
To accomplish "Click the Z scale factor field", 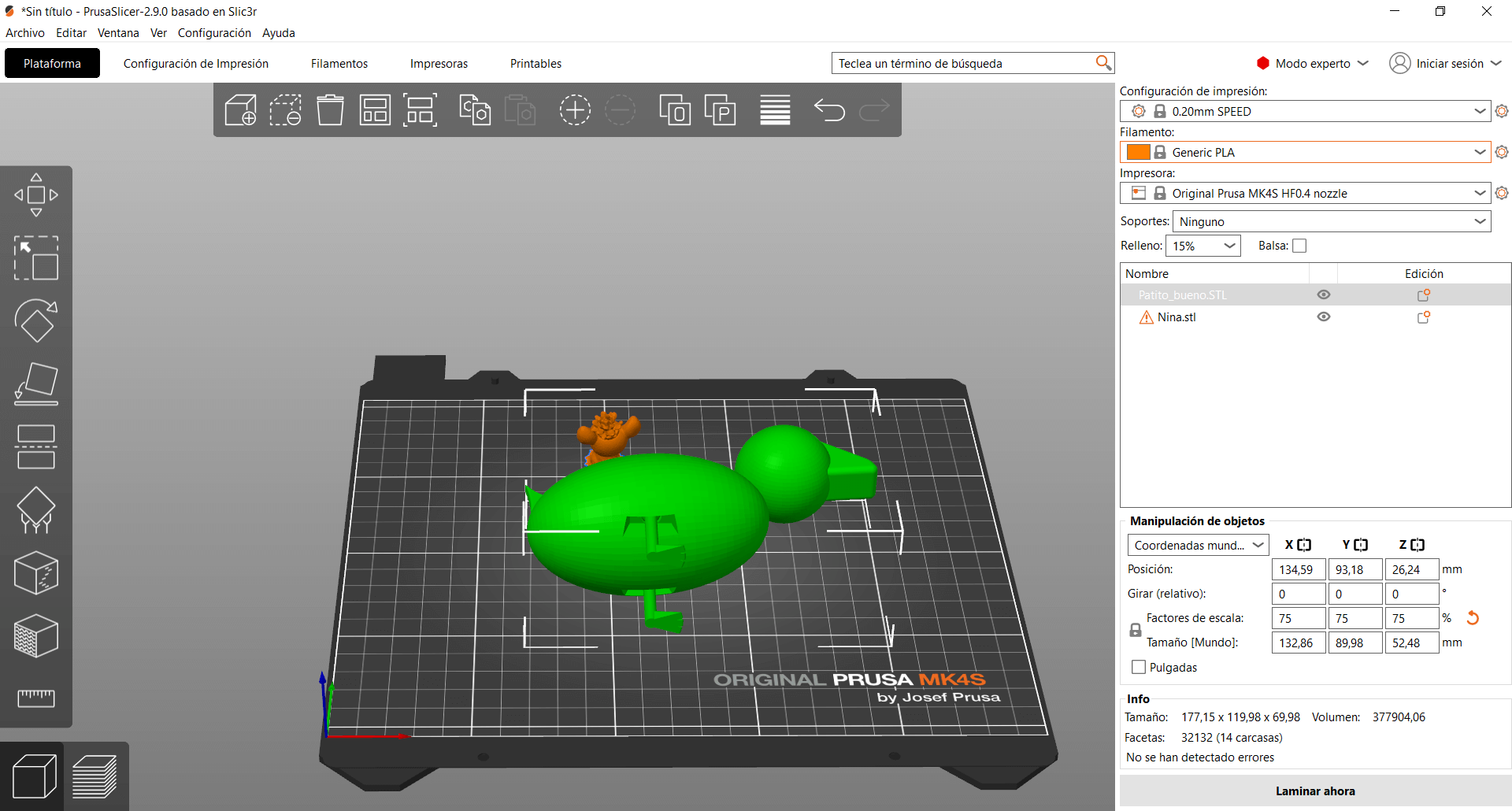I will [1412, 618].
